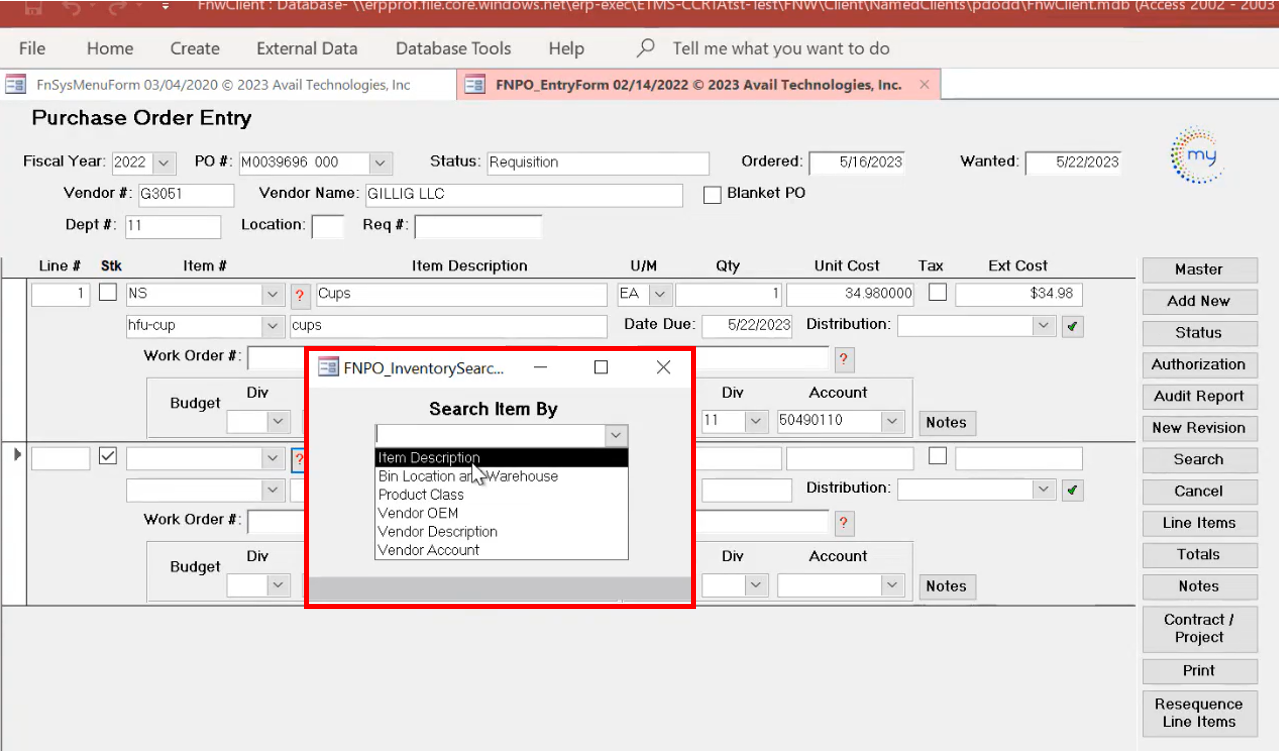The width and height of the screenshot is (1279, 751).
Task: Click the colorful 'my' logo icon
Action: pyautogui.click(x=1197, y=155)
